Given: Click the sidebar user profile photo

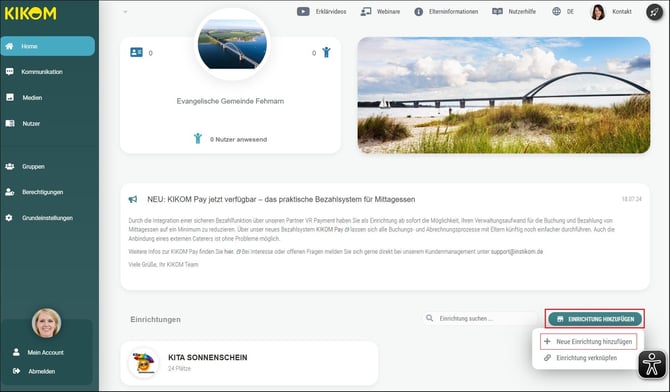Looking at the screenshot, I should [46, 323].
